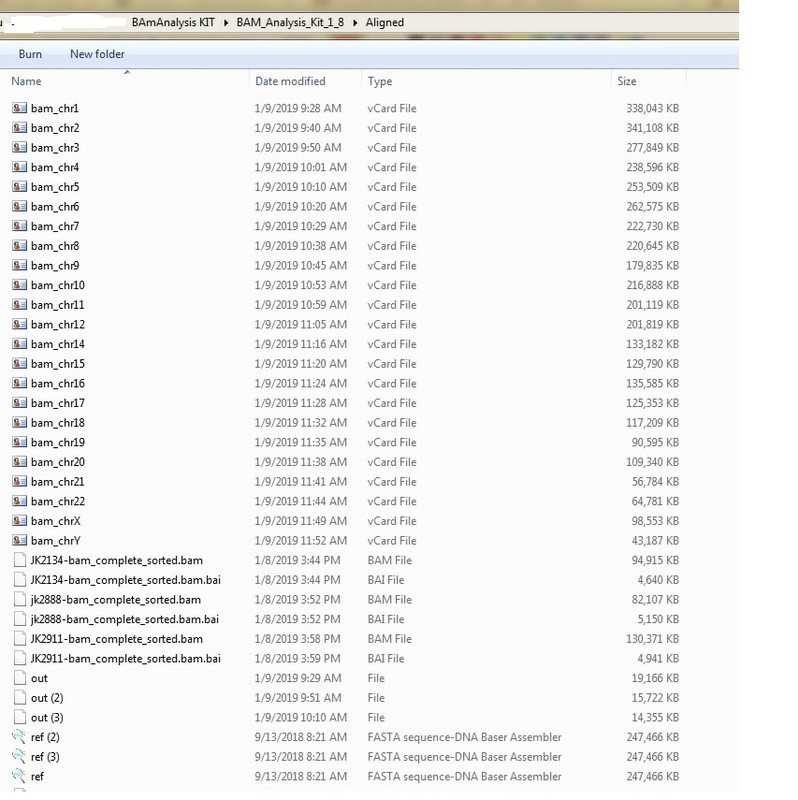Image resolution: width=798 pixels, height=800 pixels.
Task: Expand breadcrumb arrow after BAmAnalysis KIT
Action: pos(226,22)
